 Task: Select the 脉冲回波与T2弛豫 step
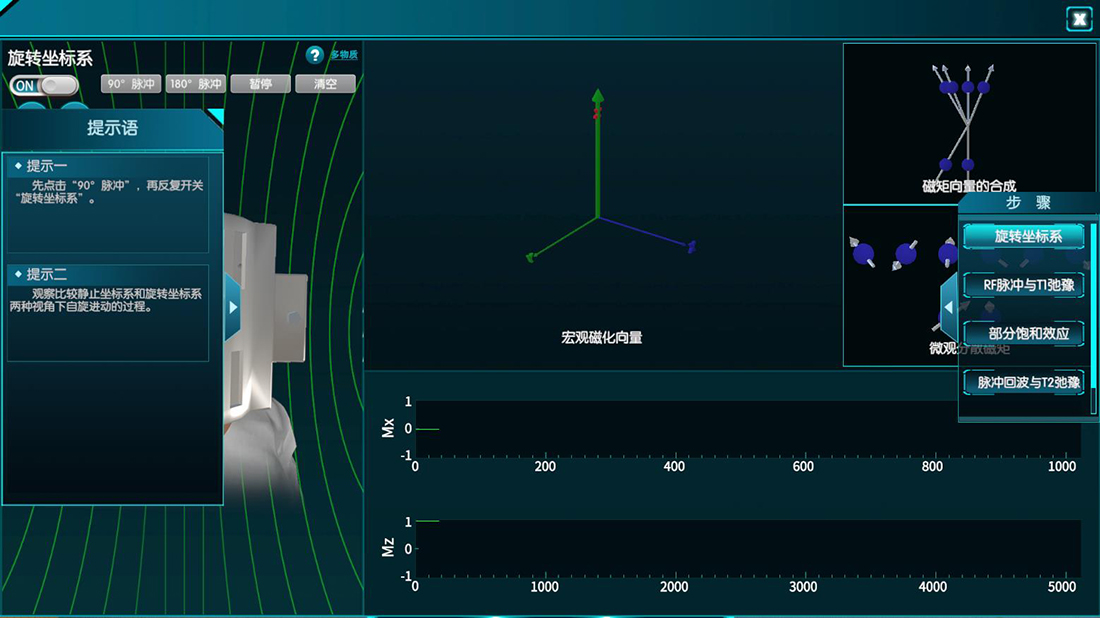click(1024, 382)
